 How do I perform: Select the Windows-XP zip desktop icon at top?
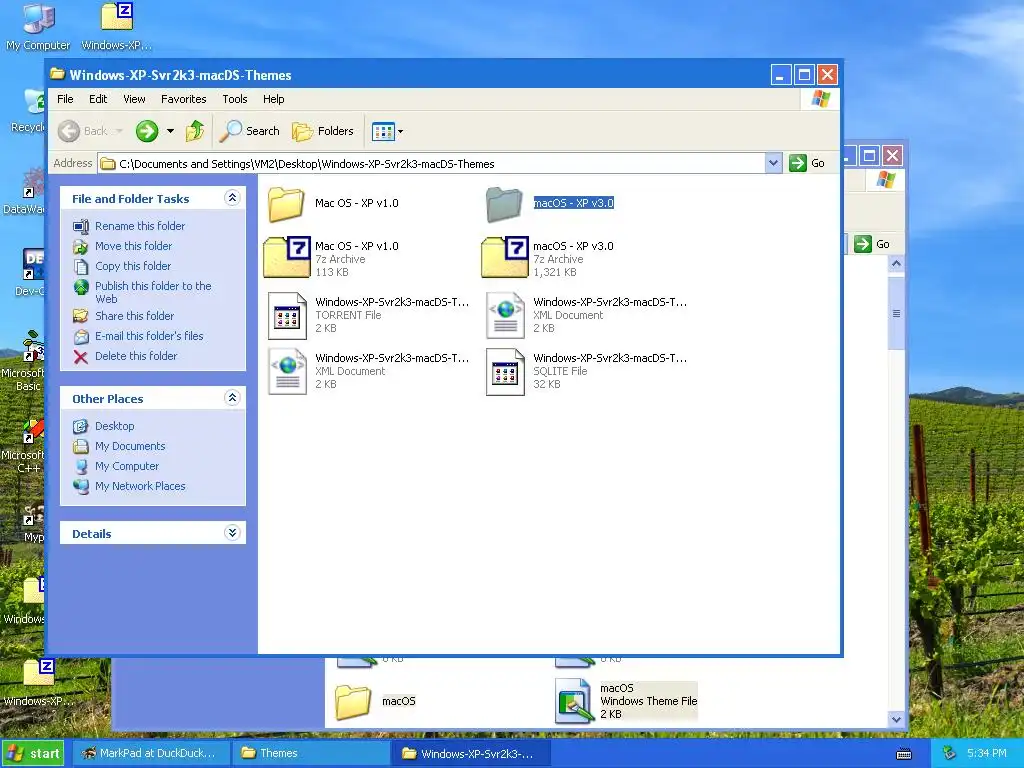tap(117, 26)
